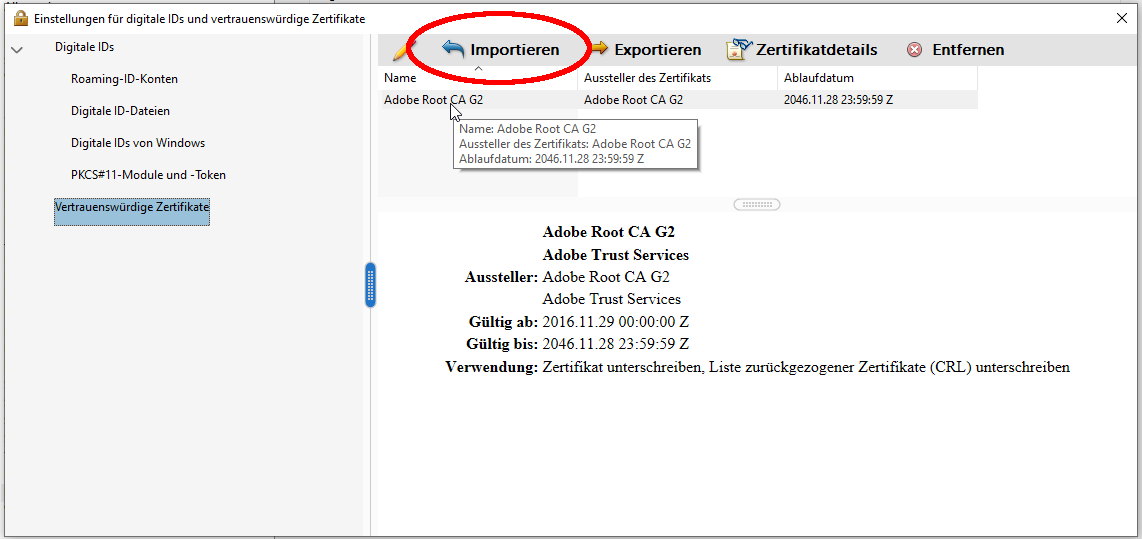
Task: Collapse the Digitale IDs tree node
Action: click(18, 49)
